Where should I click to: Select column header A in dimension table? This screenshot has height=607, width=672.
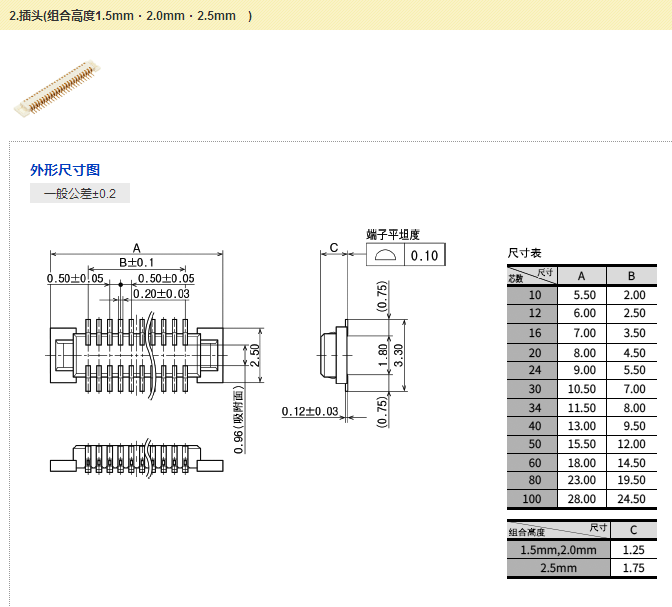click(x=583, y=276)
